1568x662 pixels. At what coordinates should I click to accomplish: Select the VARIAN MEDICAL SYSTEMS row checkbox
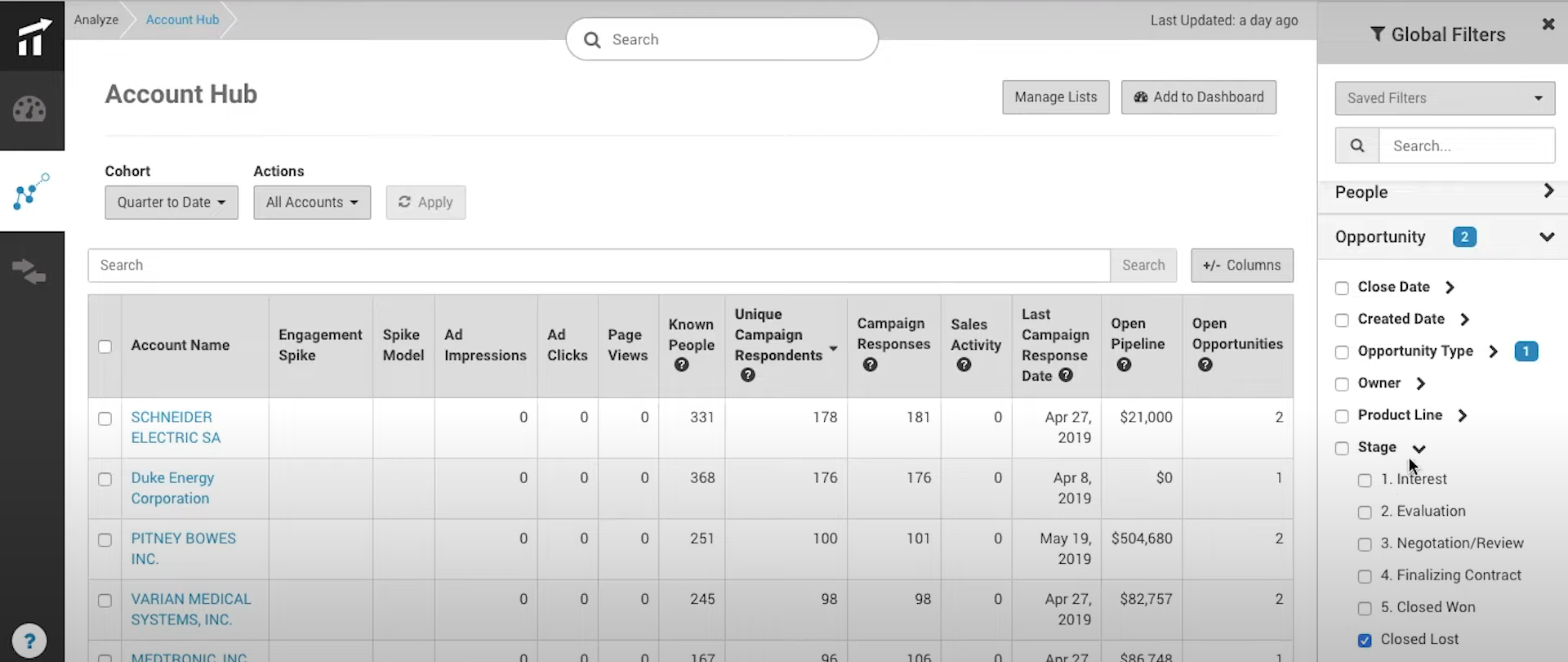[x=105, y=601]
